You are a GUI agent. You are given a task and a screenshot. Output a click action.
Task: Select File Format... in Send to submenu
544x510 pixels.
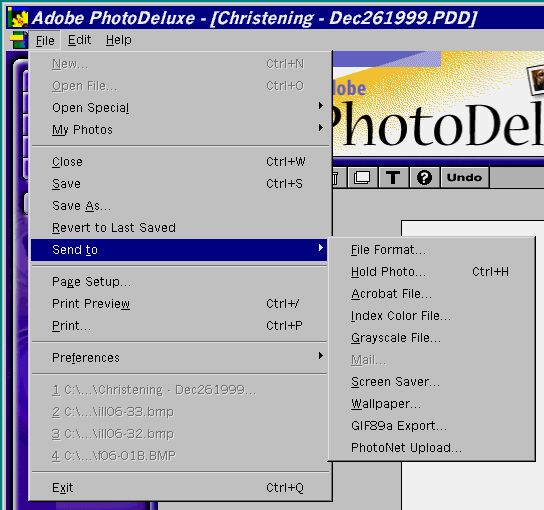click(x=431, y=250)
